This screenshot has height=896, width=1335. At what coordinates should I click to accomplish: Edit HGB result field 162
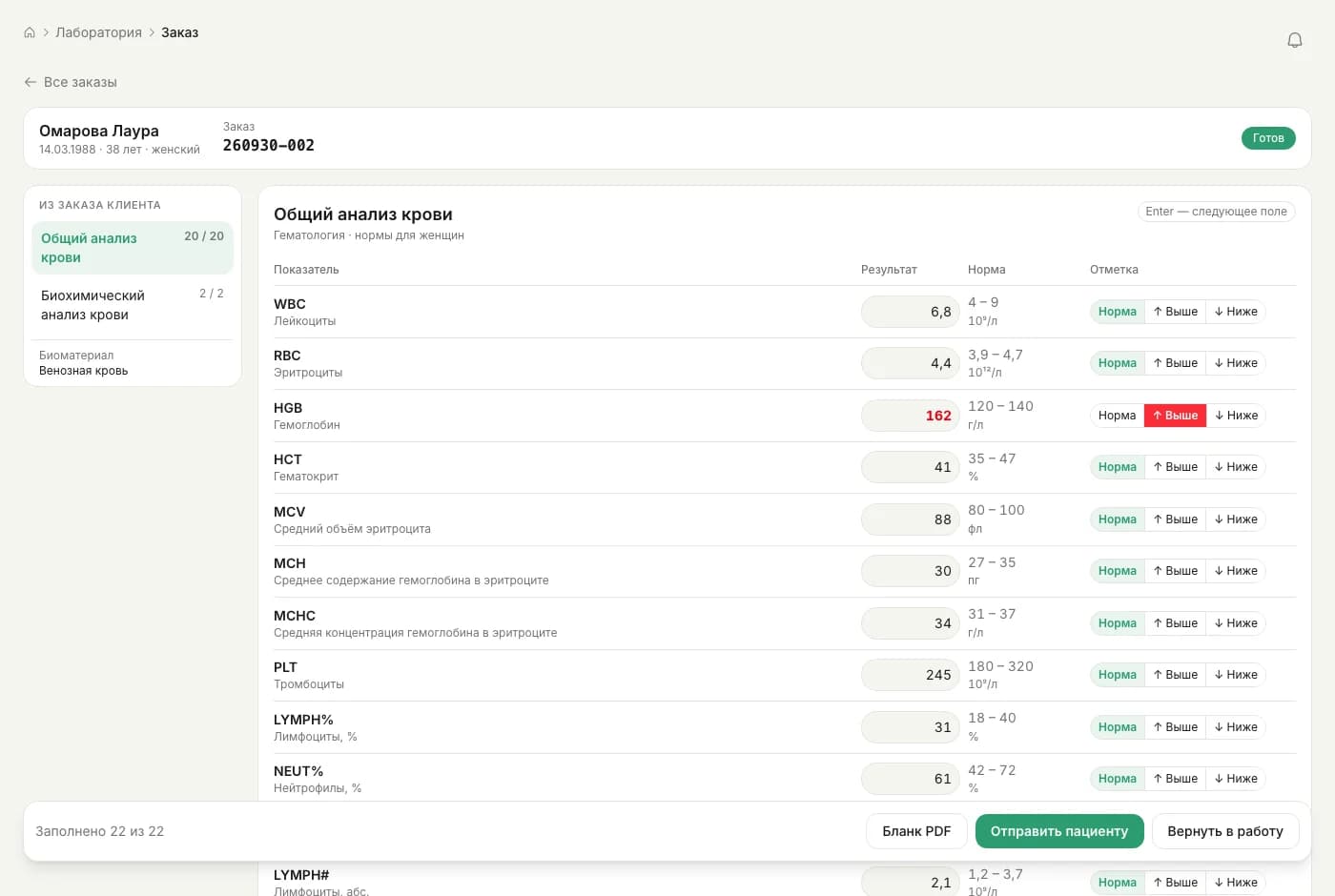pos(911,416)
